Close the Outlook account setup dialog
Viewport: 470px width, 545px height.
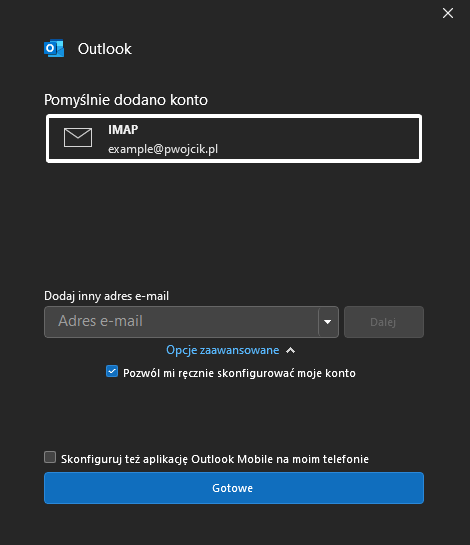448,13
